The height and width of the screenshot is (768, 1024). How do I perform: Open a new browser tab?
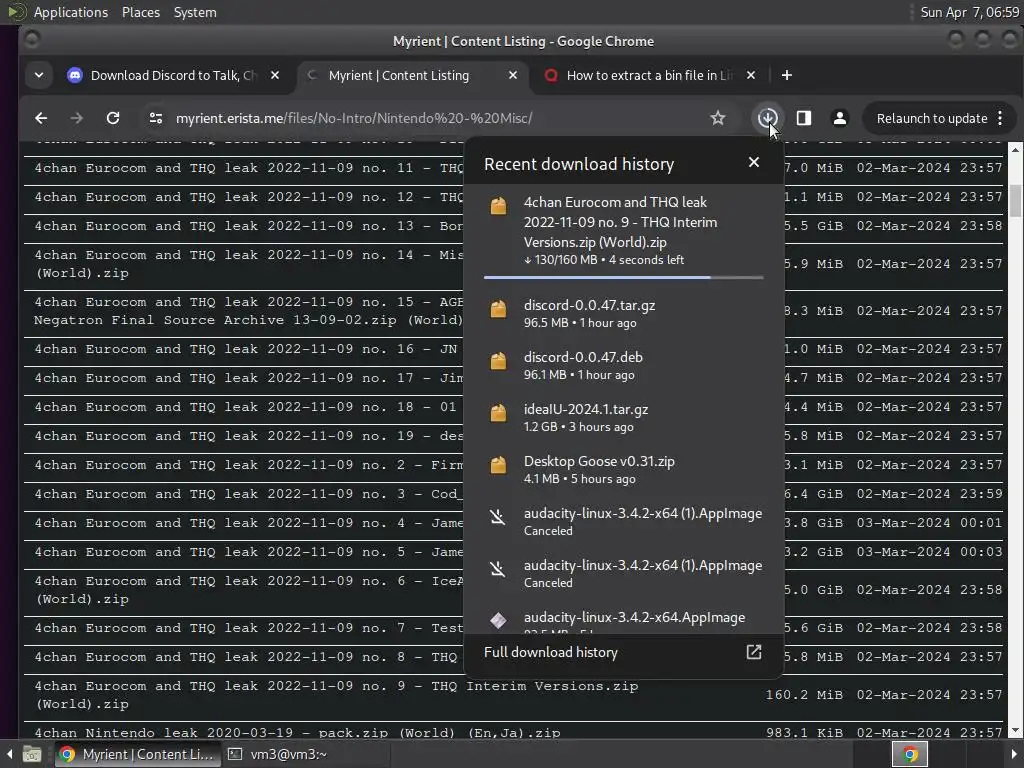point(787,75)
